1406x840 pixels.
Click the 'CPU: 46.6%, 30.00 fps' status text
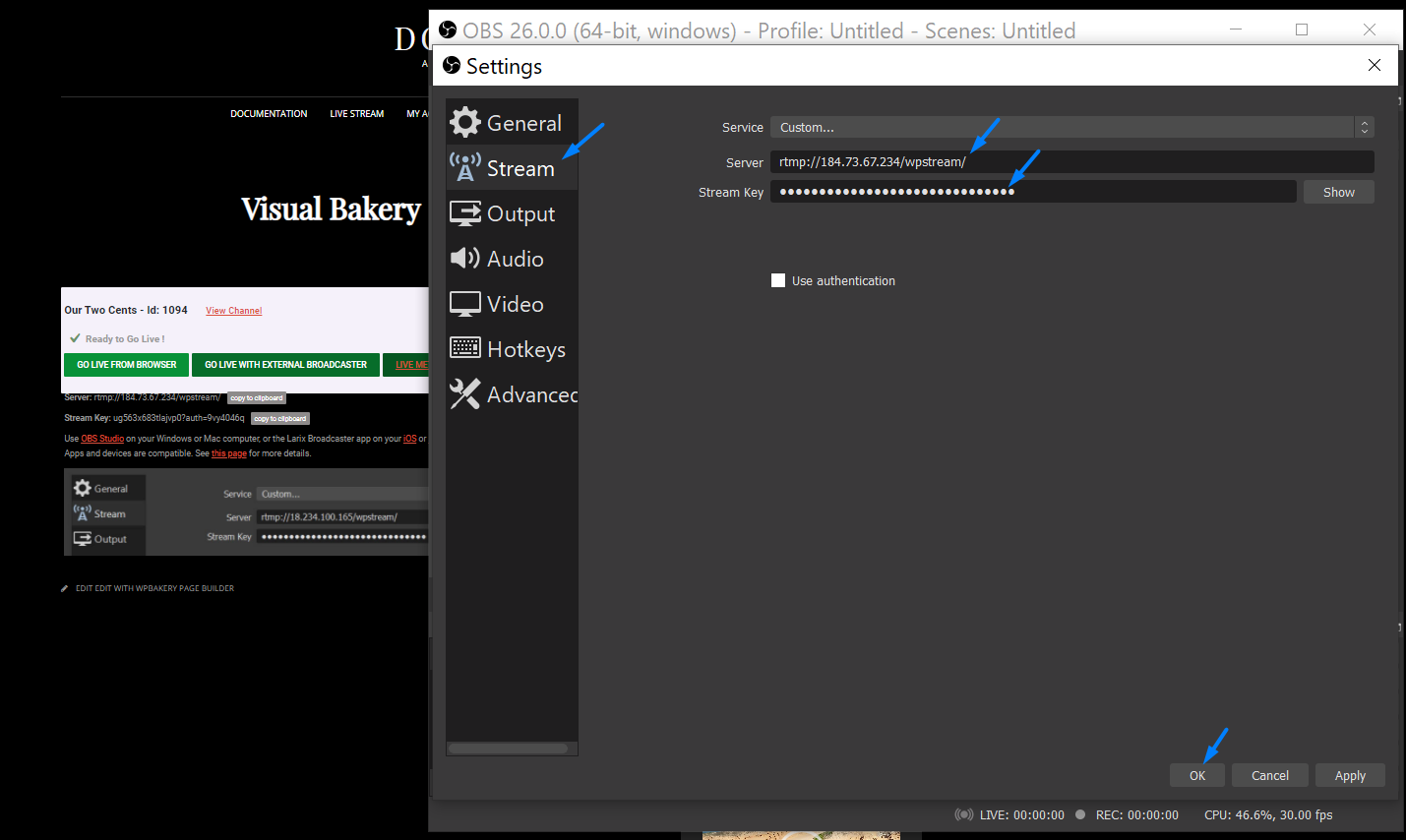[1268, 814]
